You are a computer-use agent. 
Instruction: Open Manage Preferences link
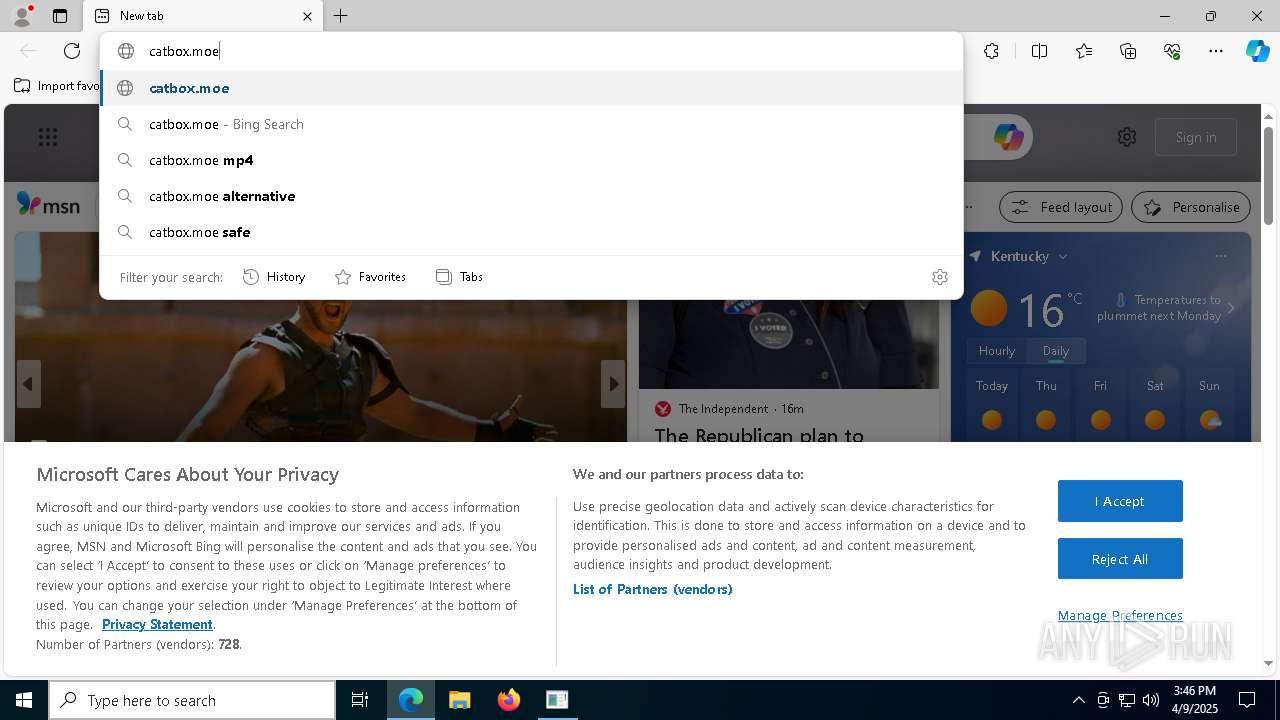coord(1120,615)
